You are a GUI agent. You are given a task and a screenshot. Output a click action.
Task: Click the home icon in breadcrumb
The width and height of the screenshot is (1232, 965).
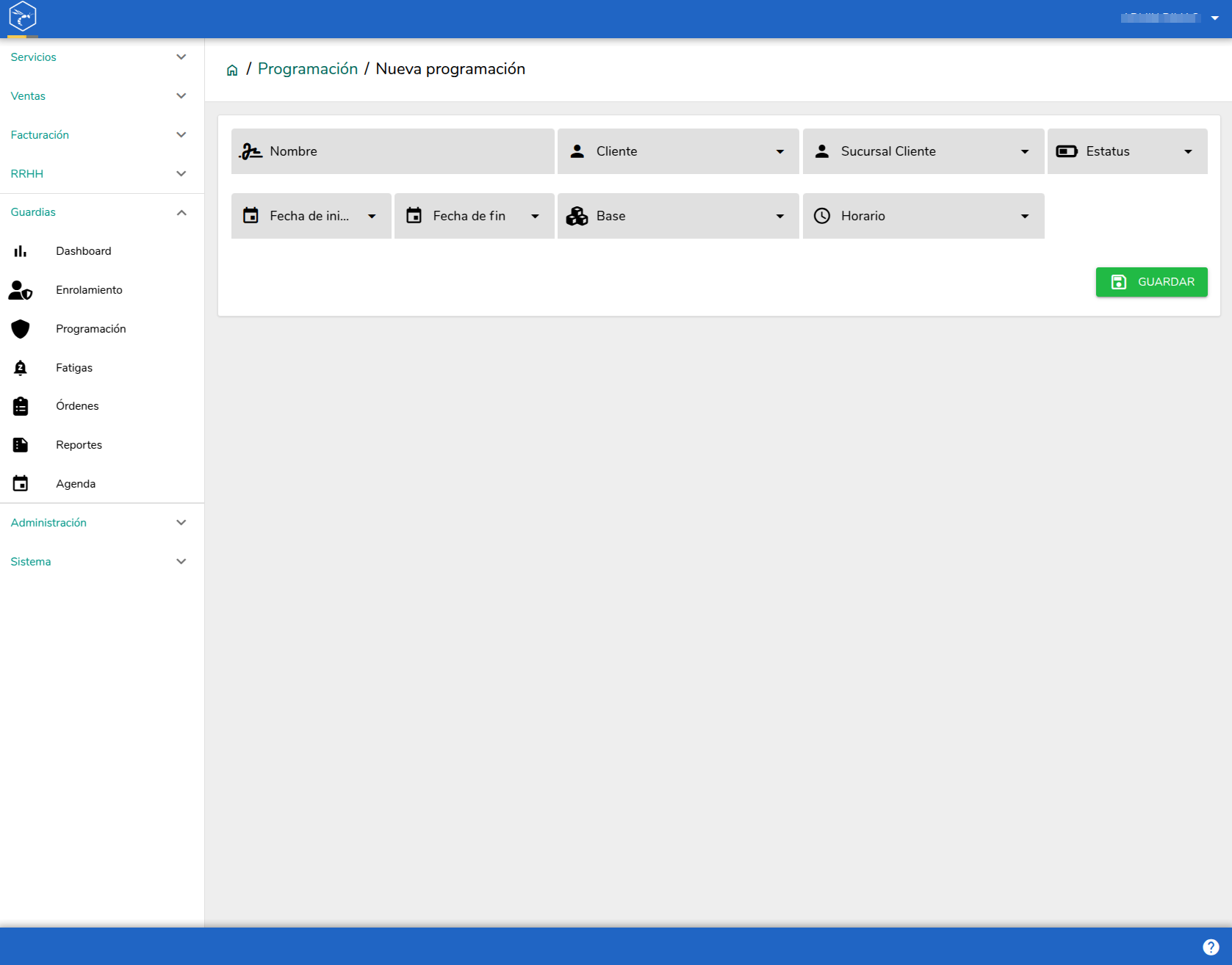[232, 70]
